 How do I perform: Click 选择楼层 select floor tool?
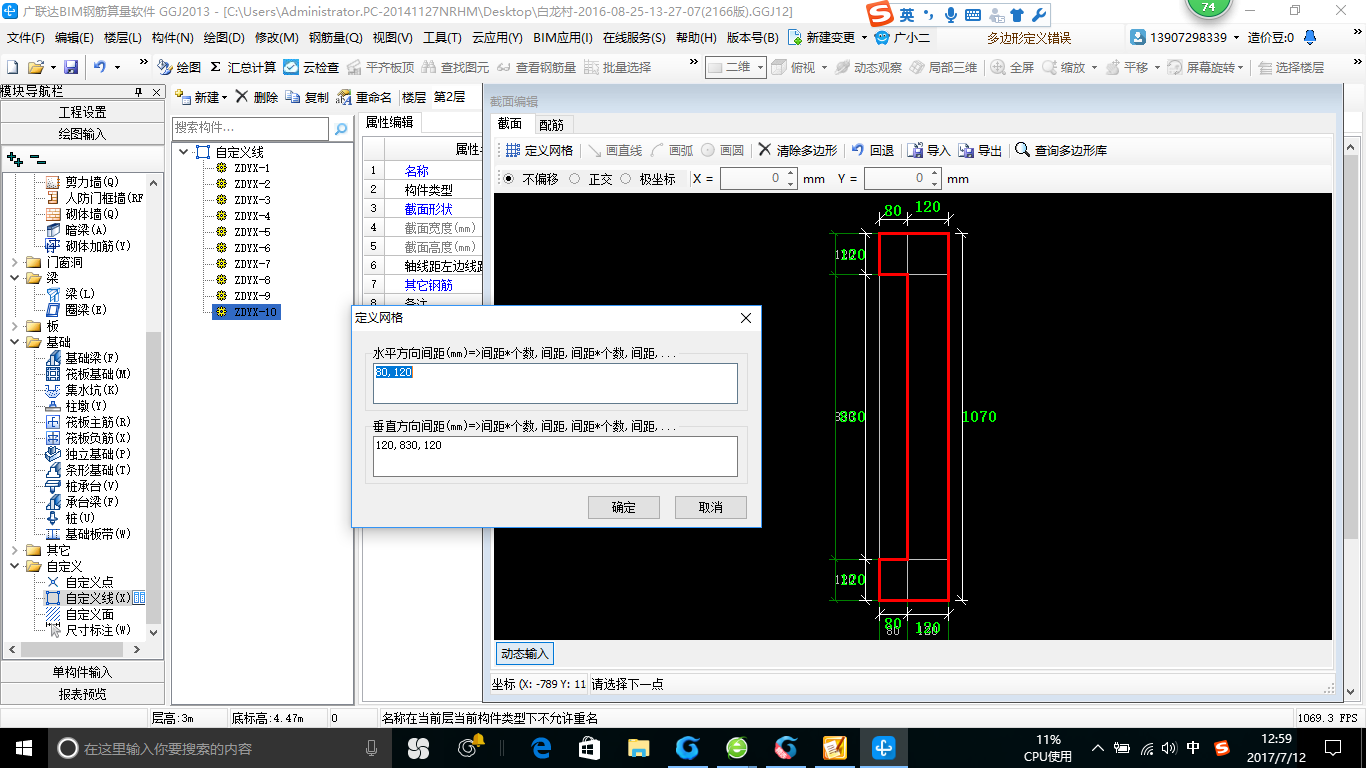point(1292,67)
